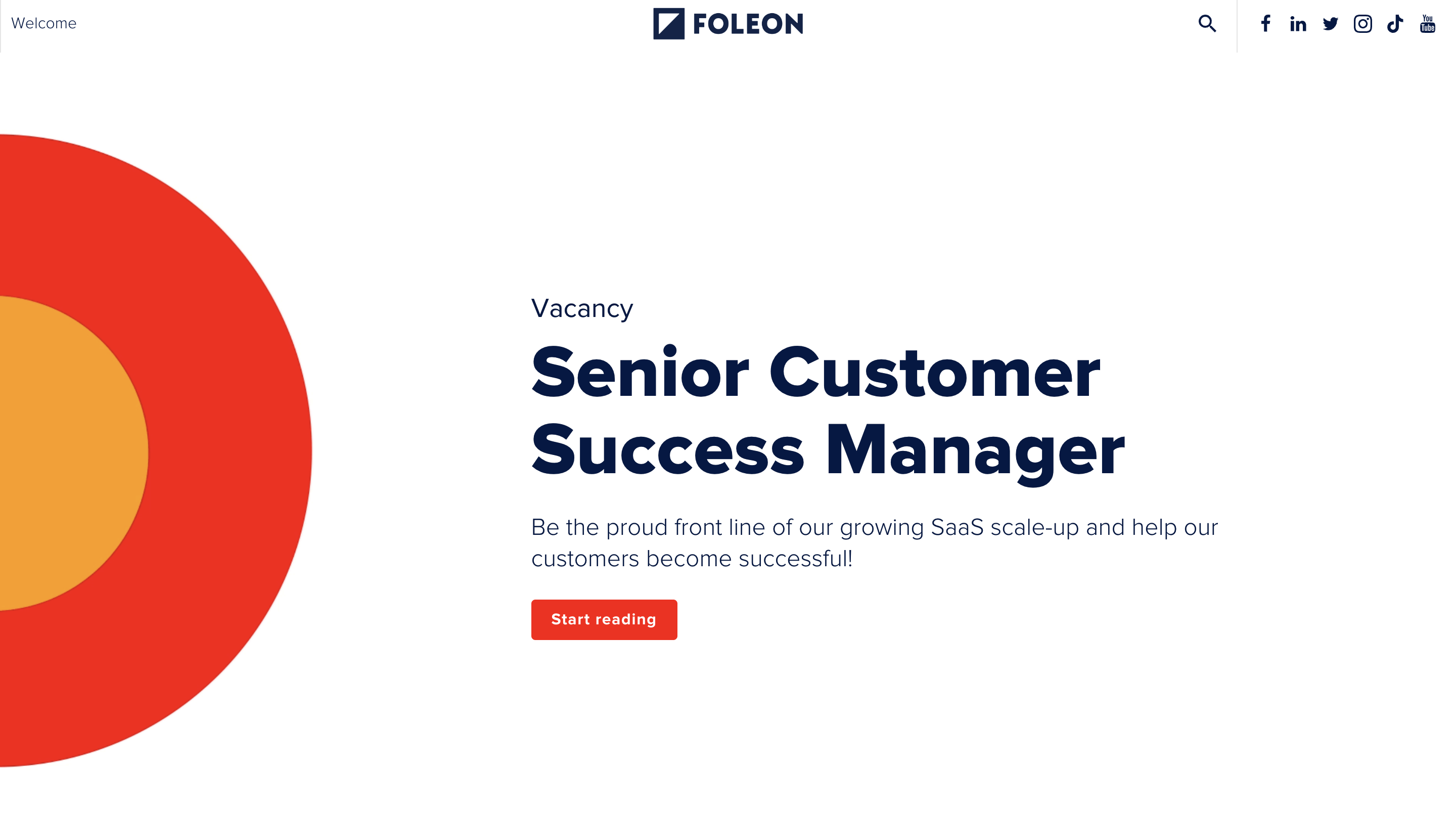1456x819 pixels.
Task: Open the YouTube channel icon
Action: click(x=1427, y=24)
